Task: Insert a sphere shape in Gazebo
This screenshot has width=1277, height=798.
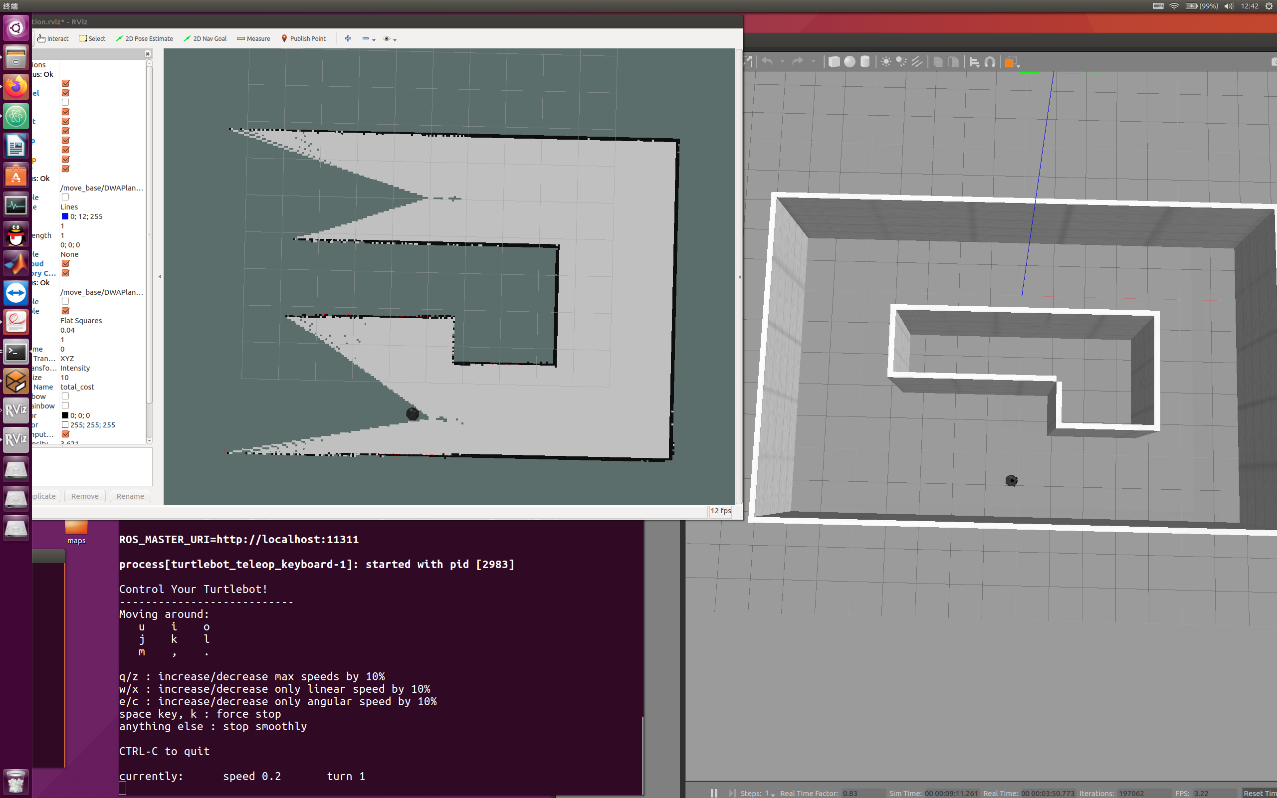Action: 849,61
